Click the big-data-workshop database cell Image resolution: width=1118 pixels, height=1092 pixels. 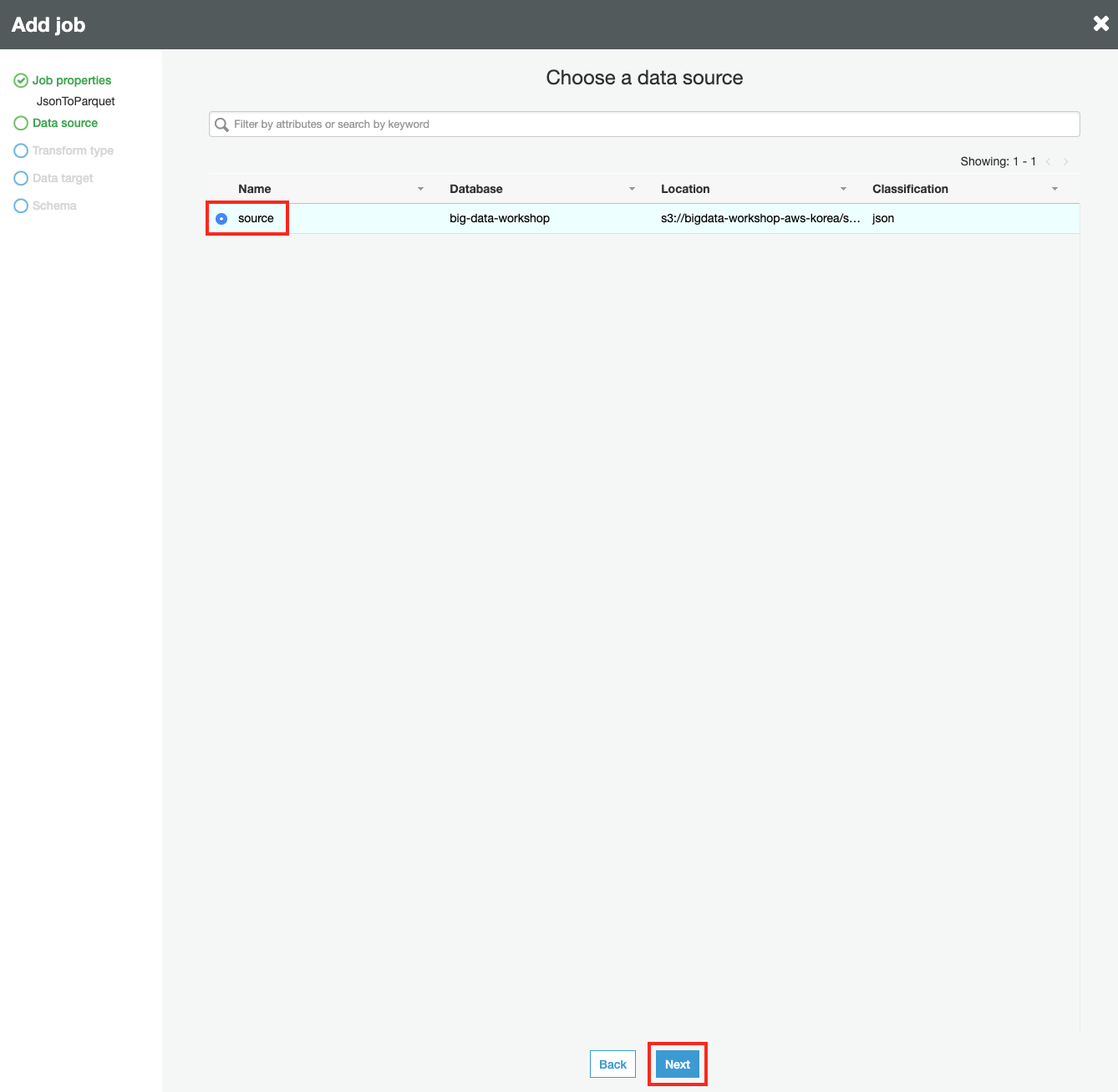500,218
